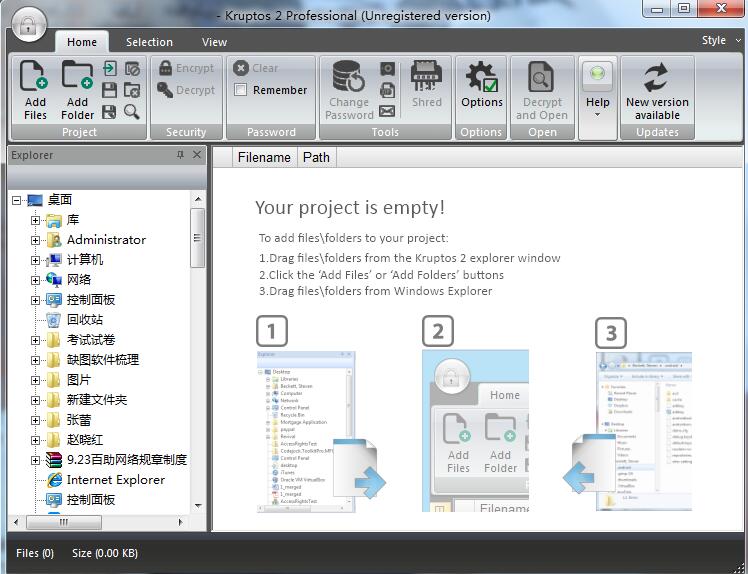The width and height of the screenshot is (748, 574).
Task: Expand the 缺图软件梳理 folder node
Action: tap(35, 360)
